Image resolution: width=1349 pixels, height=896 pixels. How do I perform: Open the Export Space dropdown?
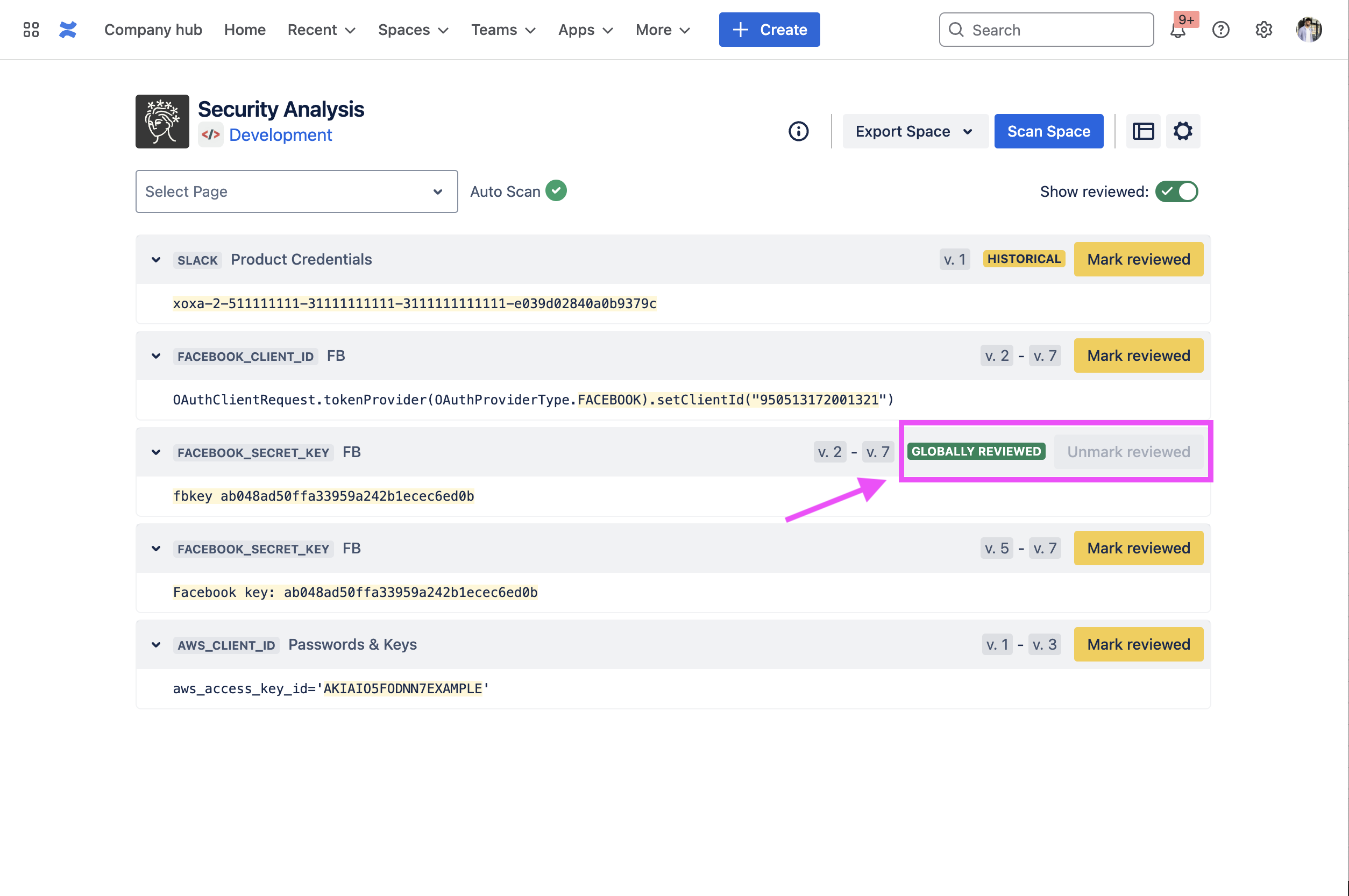[915, 131]
